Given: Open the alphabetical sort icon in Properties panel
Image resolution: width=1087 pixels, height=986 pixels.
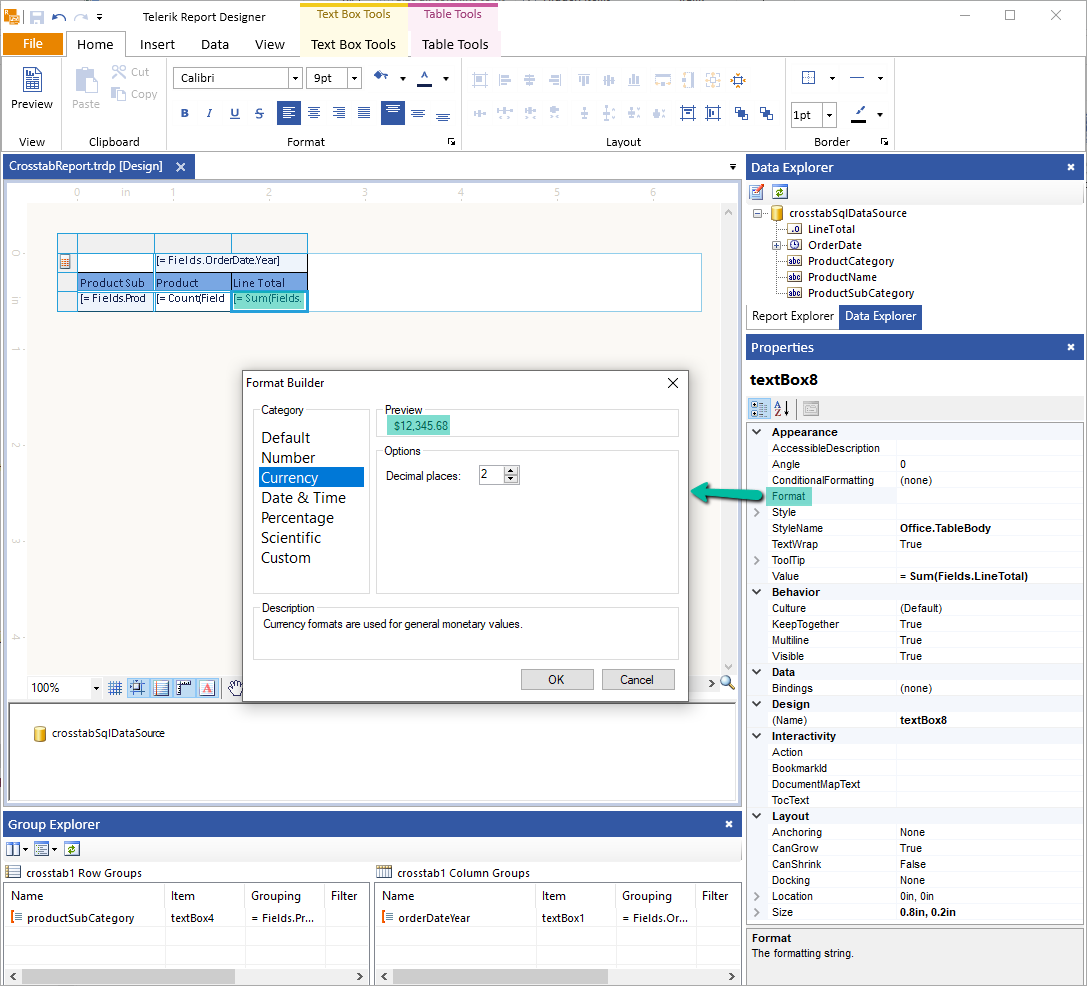Looking at the screenshot, I should 781,408.
